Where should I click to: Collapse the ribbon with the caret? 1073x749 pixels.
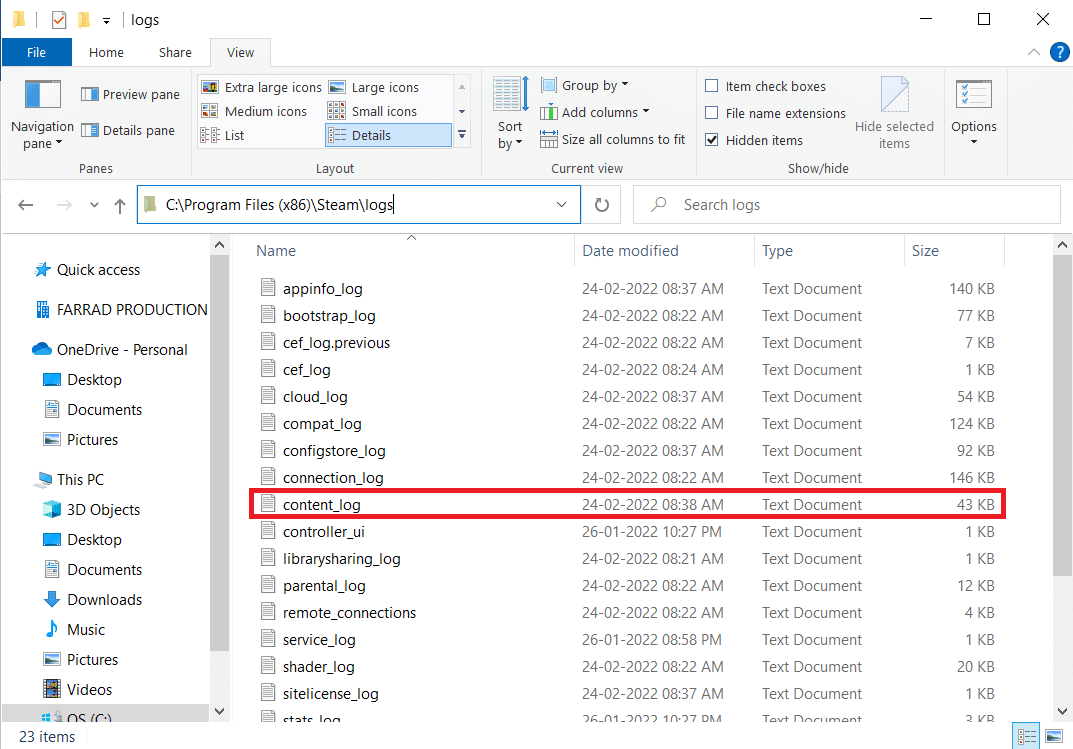coord(1033,52)
